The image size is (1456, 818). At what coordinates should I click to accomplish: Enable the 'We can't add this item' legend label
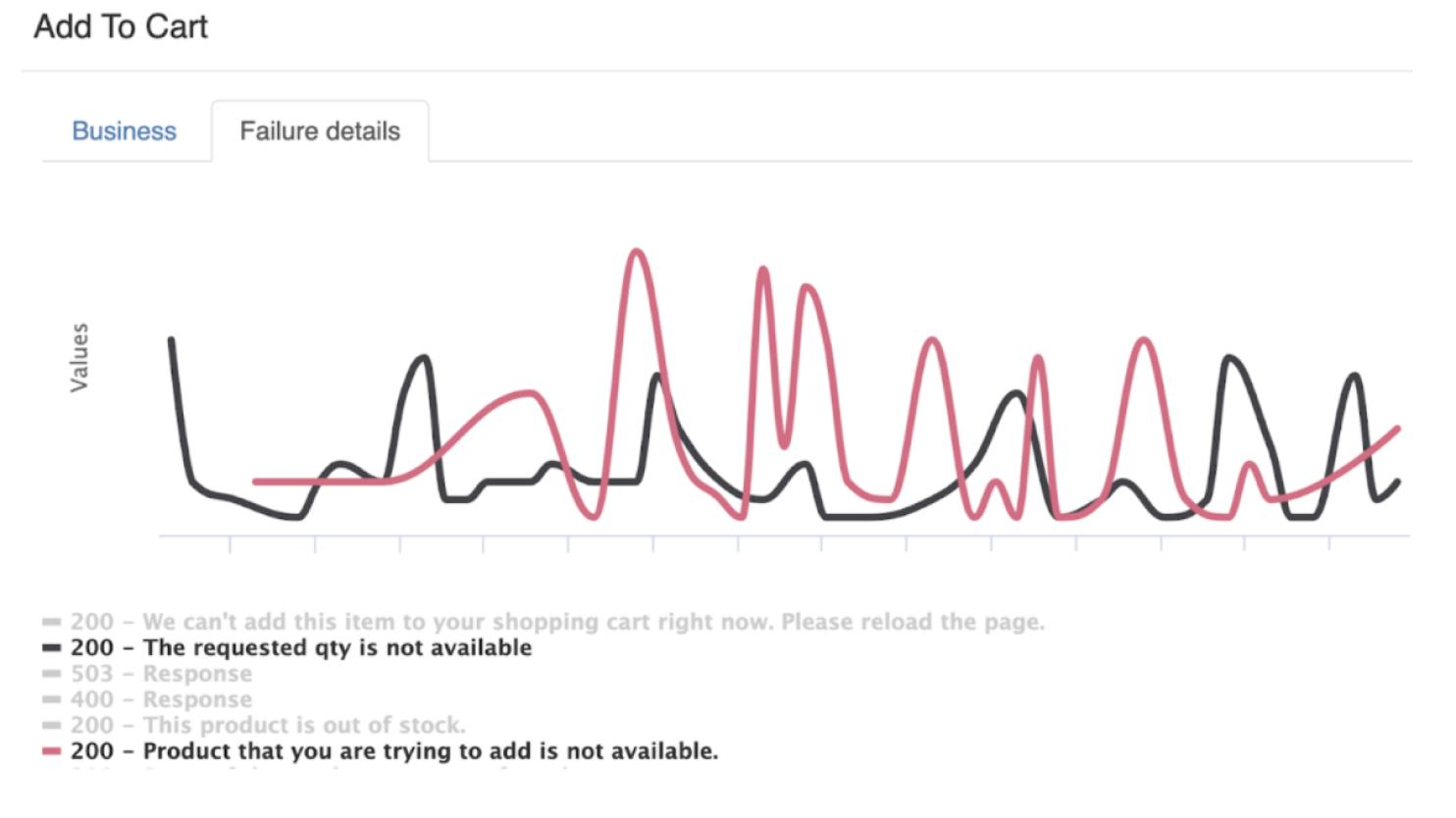coord(557,622)
